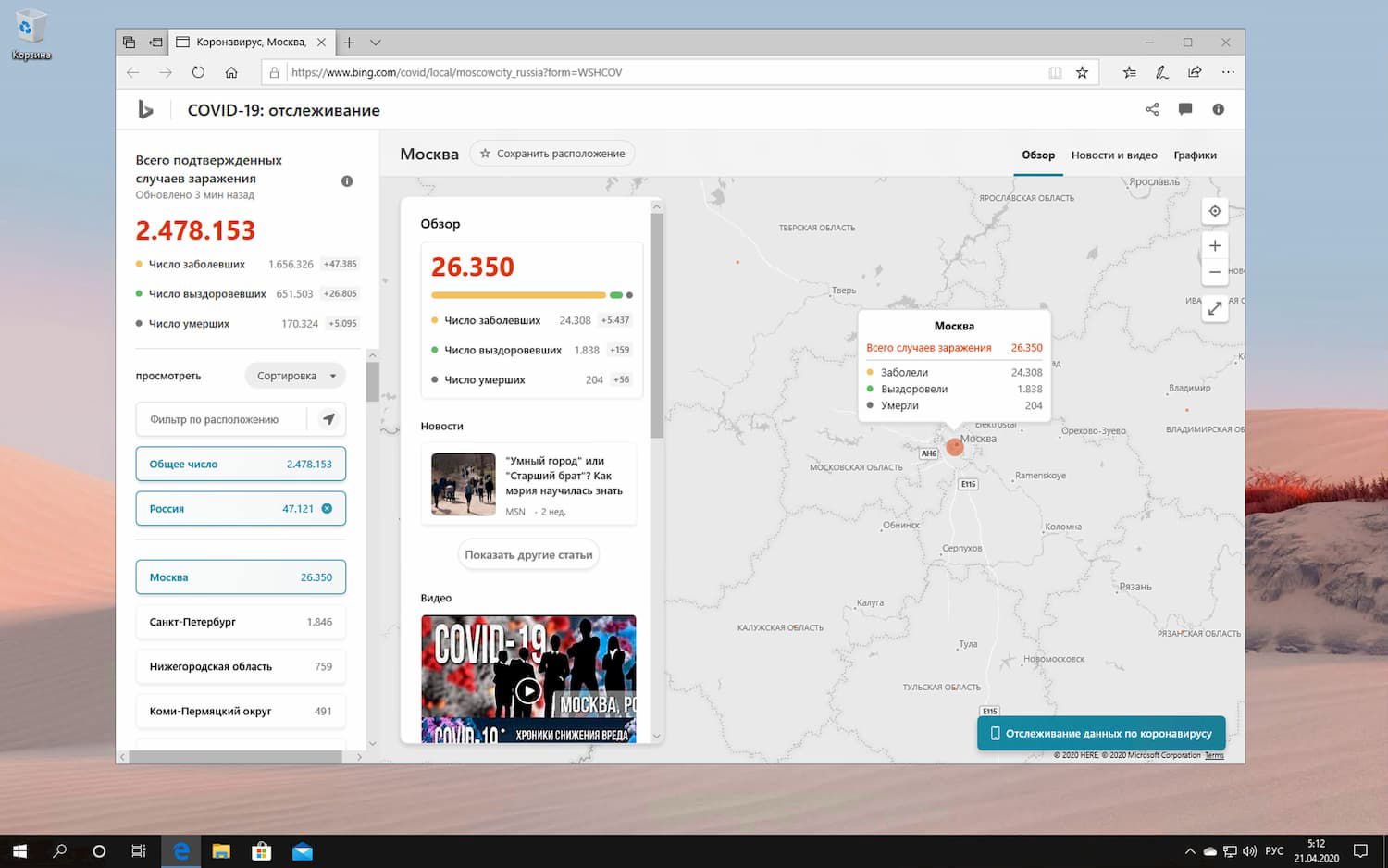Image resolution: width=1388 pixels, height=868 pixels.
Task: Open the favorites hub icon
Action: [x=1129, y=72]
